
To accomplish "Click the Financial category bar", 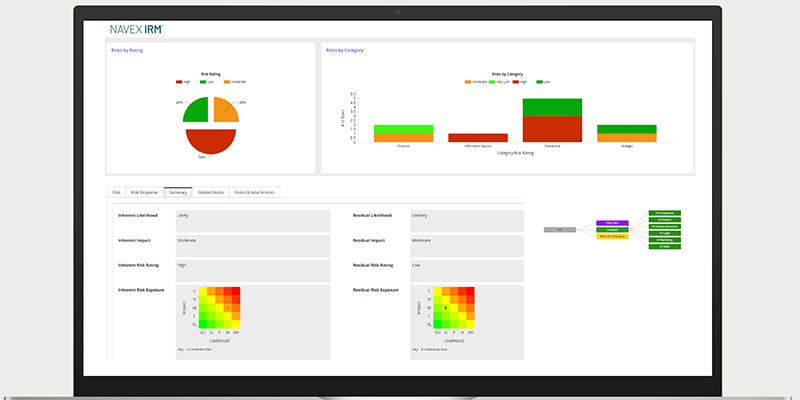I will coord(403,133).
